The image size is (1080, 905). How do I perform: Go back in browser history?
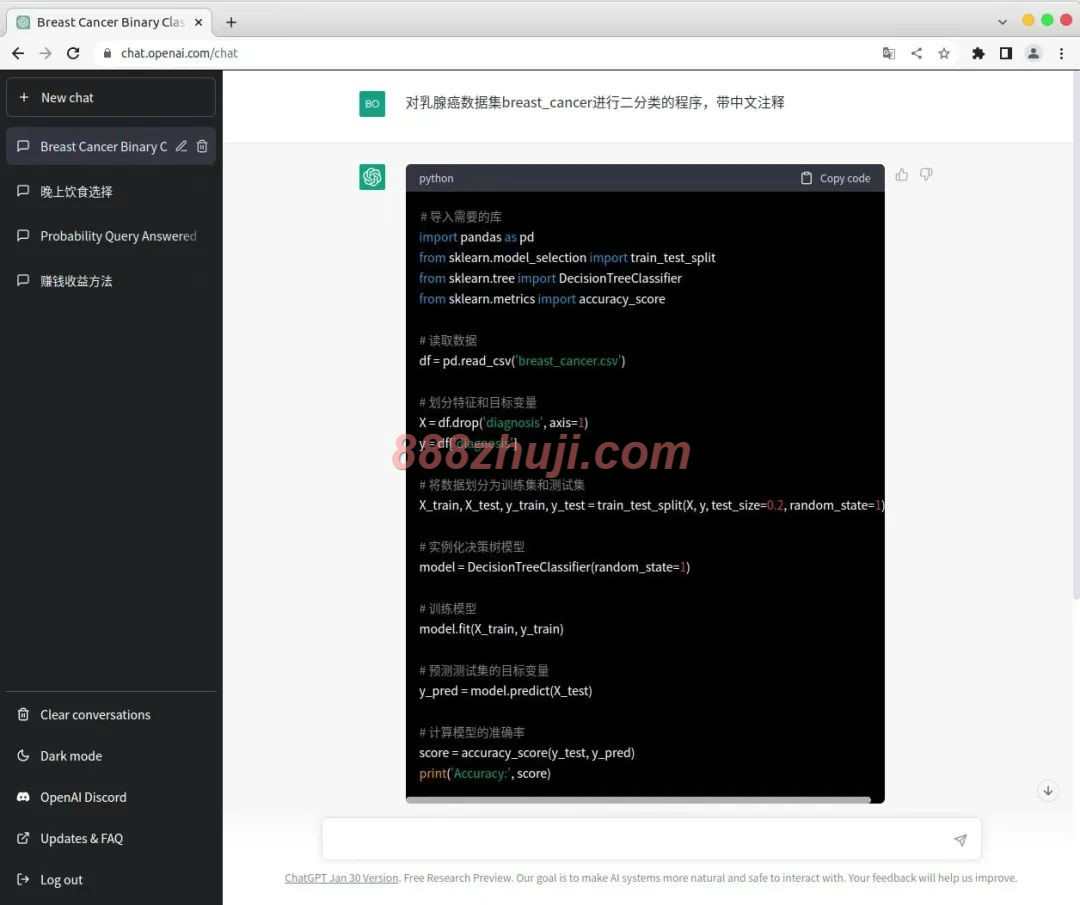(19, 53)
